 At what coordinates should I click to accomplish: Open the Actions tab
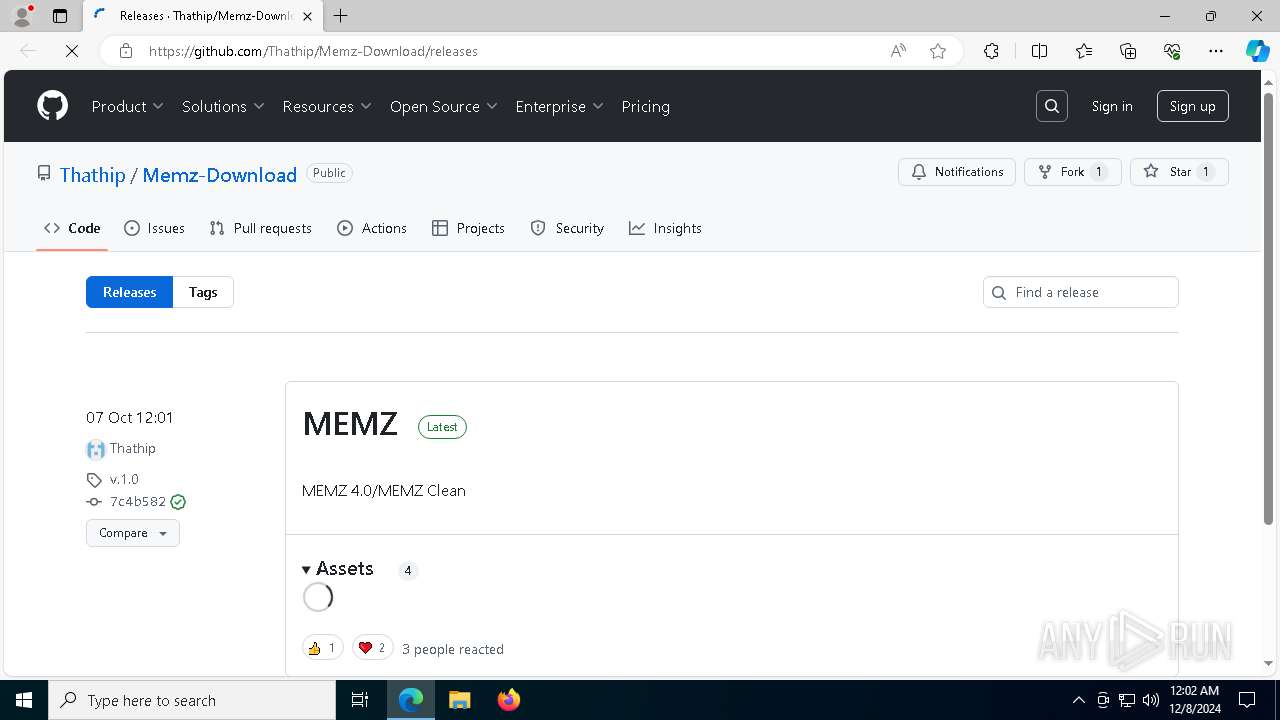pos(372,228)
